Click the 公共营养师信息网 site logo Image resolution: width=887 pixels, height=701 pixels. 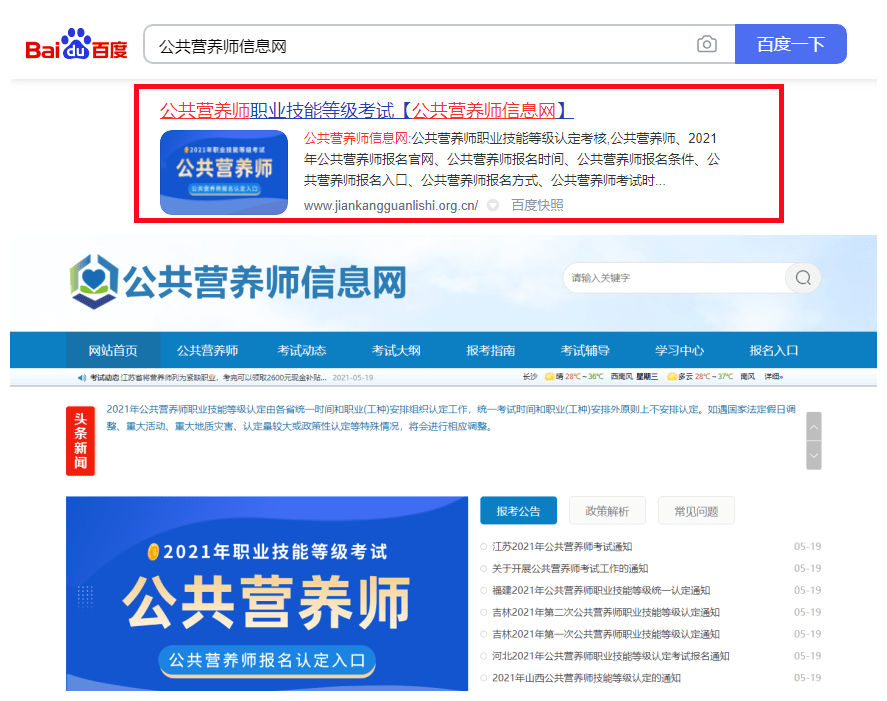[238, 281]
